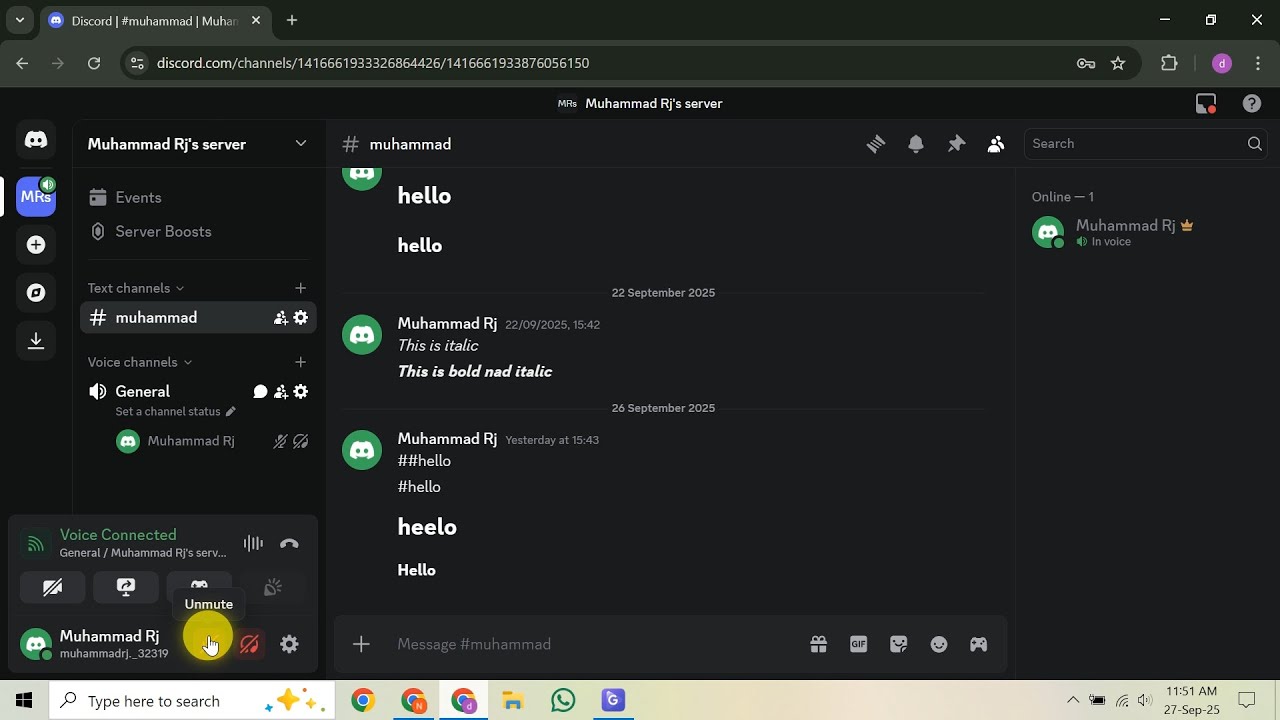Open the Threads icon in channel header
The height and width of the screenshot is (720, 1280).
[876, 144]
